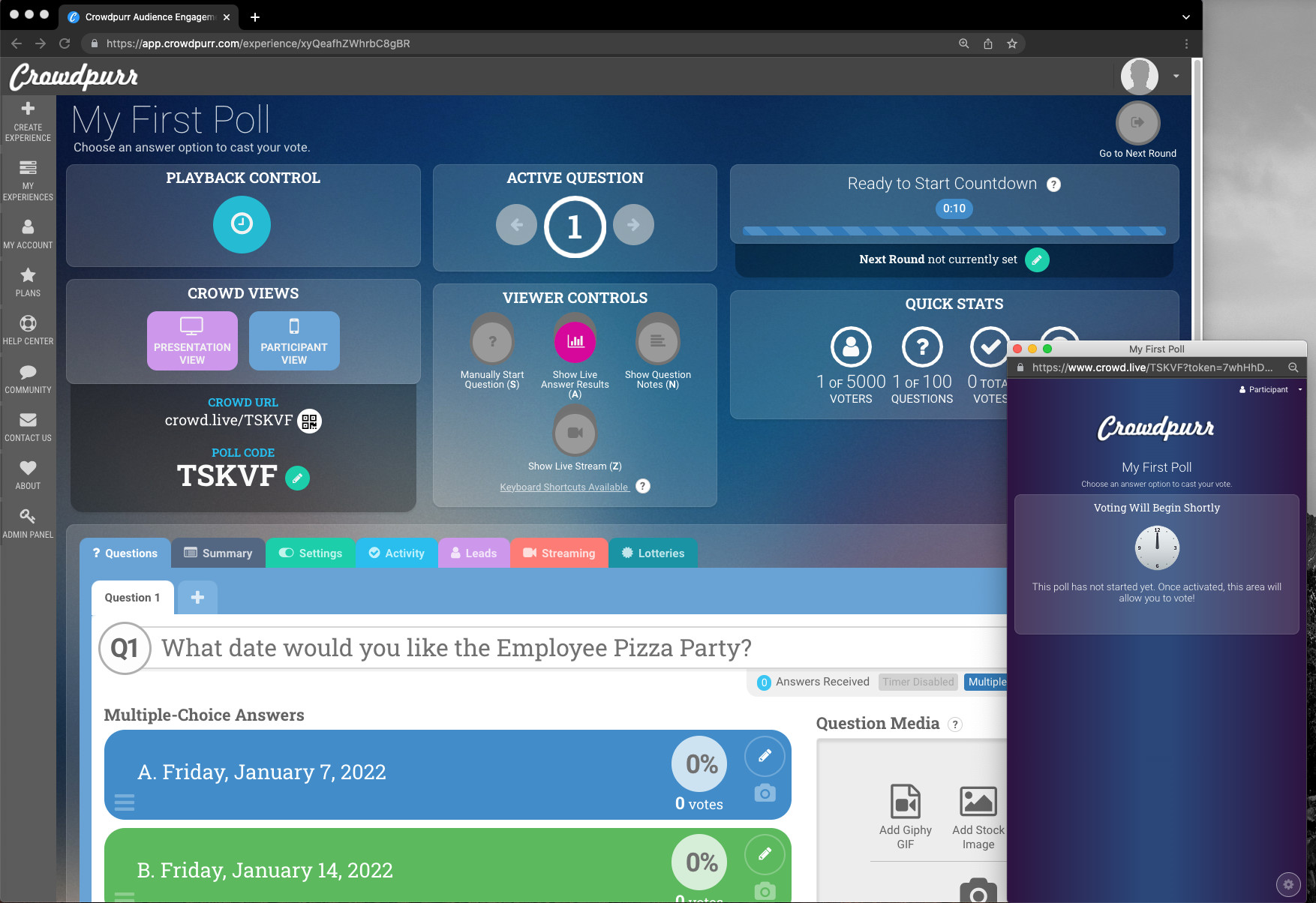Open Keyboard Shortcuts Available link
This screenshot has width=1316, height=903.
(564, 487)
